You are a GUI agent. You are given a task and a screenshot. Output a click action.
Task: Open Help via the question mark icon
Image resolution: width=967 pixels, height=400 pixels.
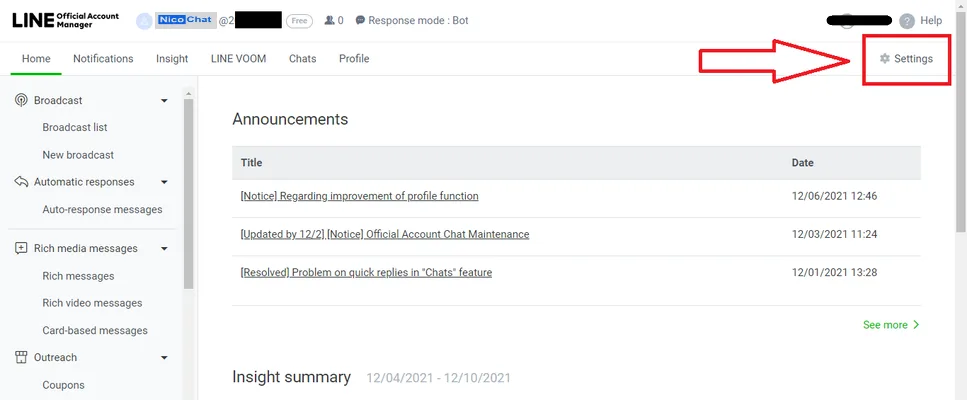907,21
